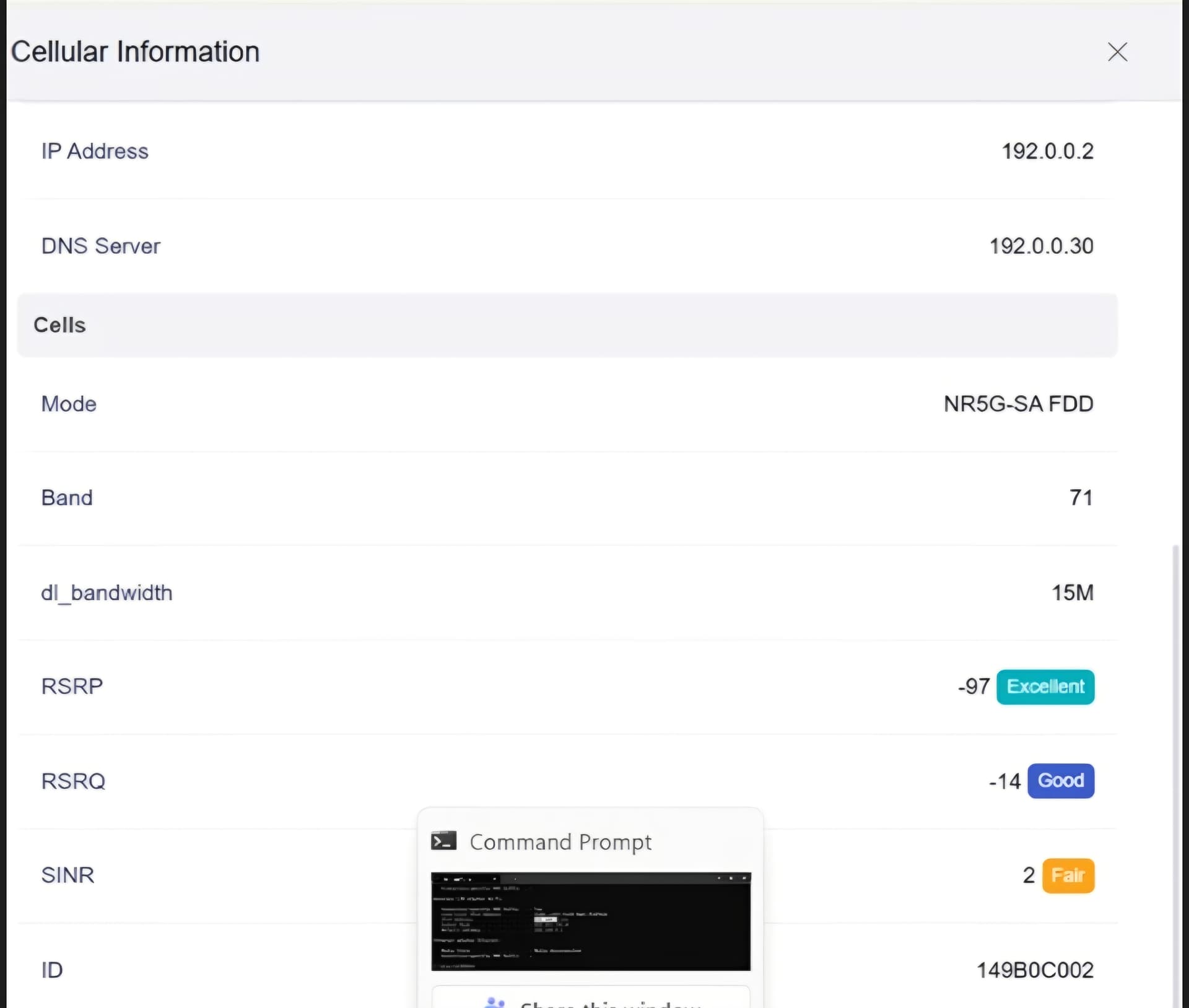Viewport: 1189px width, 1008px height.
Task: Click the Band value 71
Action: [1081, 498]
